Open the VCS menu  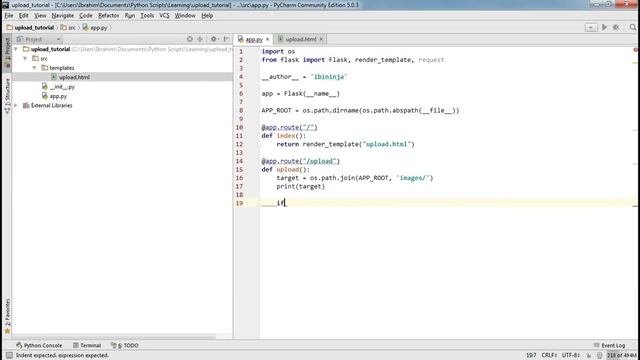(164, 16)
